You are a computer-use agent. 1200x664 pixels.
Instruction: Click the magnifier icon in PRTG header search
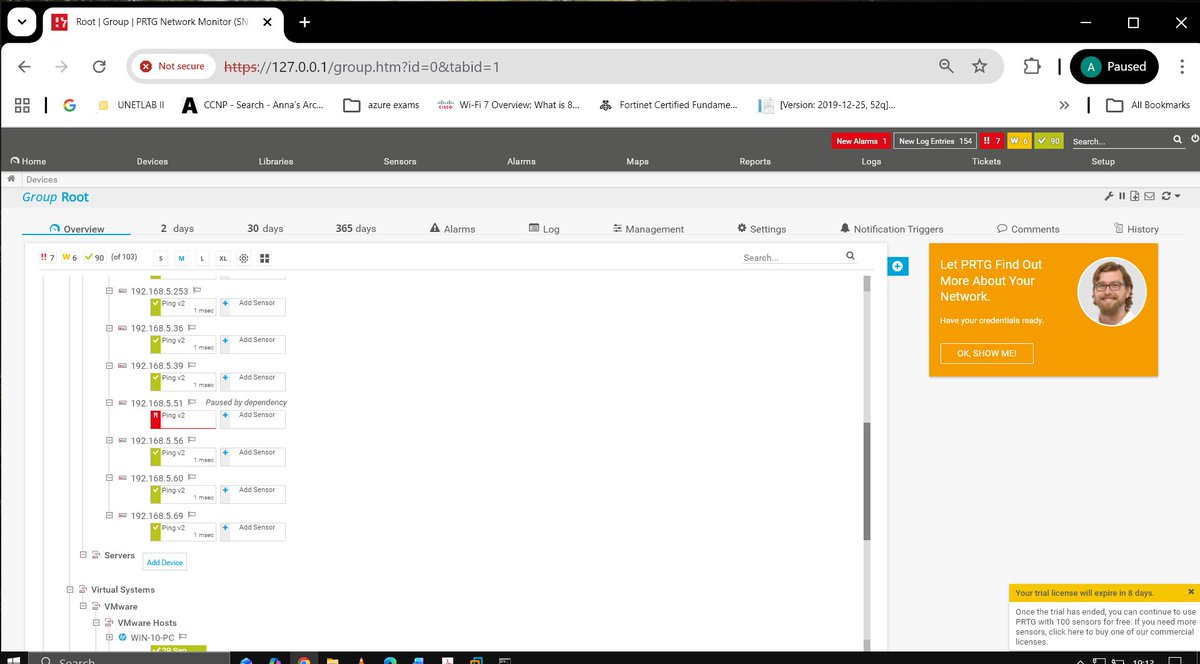1178,140
